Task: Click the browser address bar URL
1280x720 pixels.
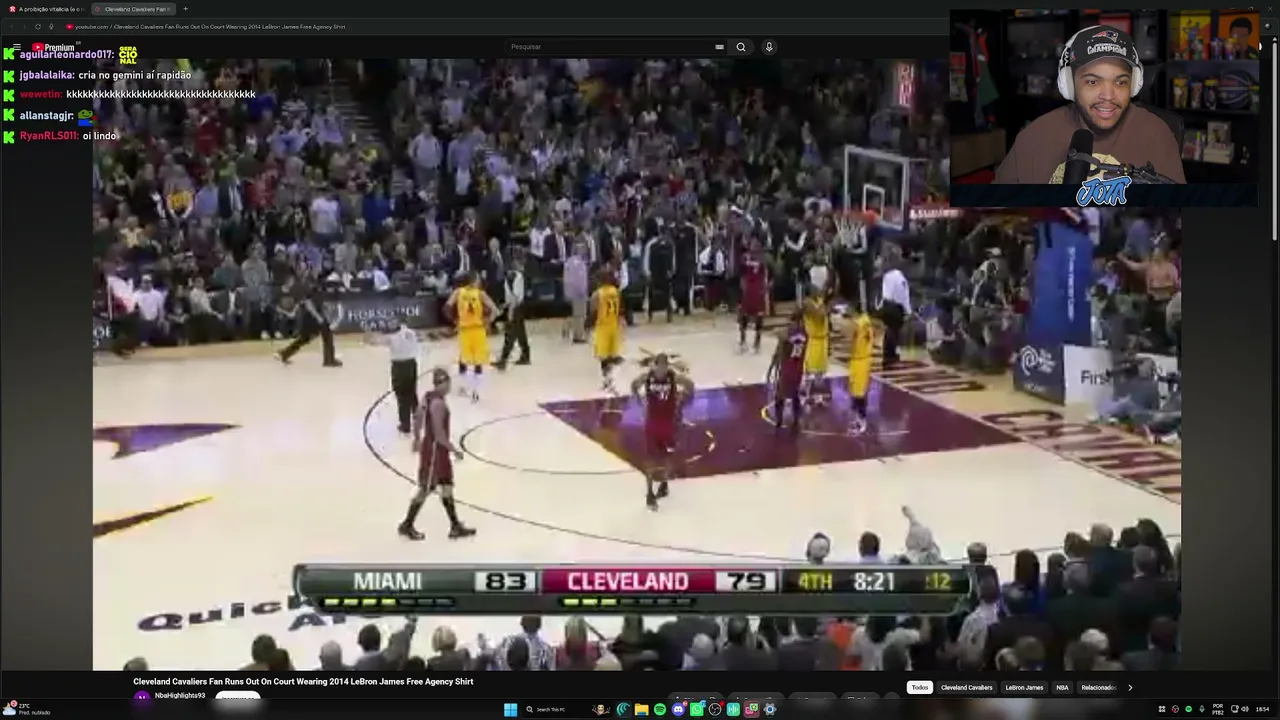Action: [210, 27]
